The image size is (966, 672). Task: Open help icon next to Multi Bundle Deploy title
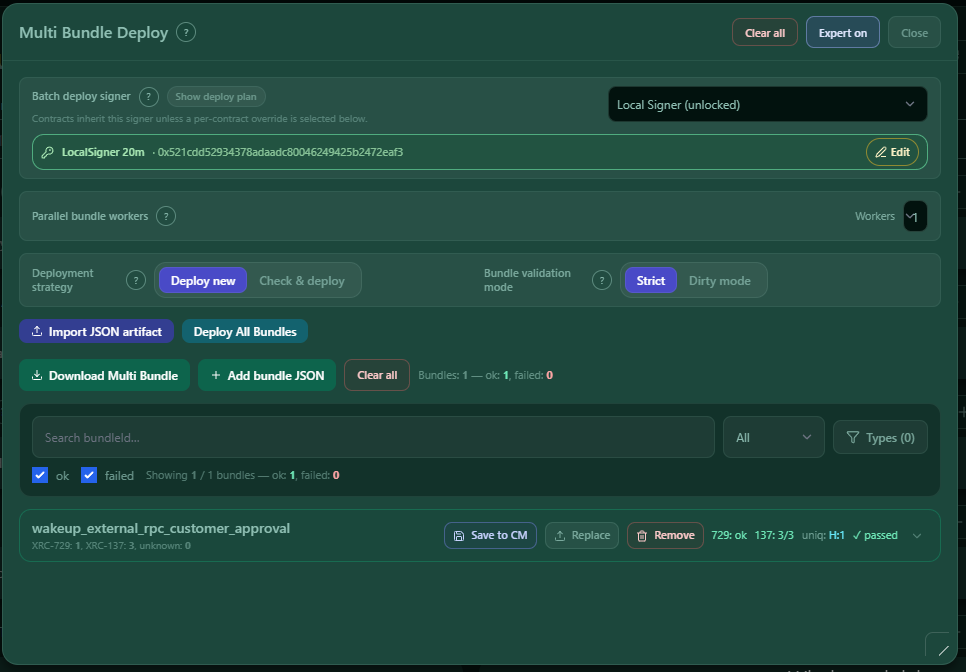pyautogui.click(x=186, y=32)
